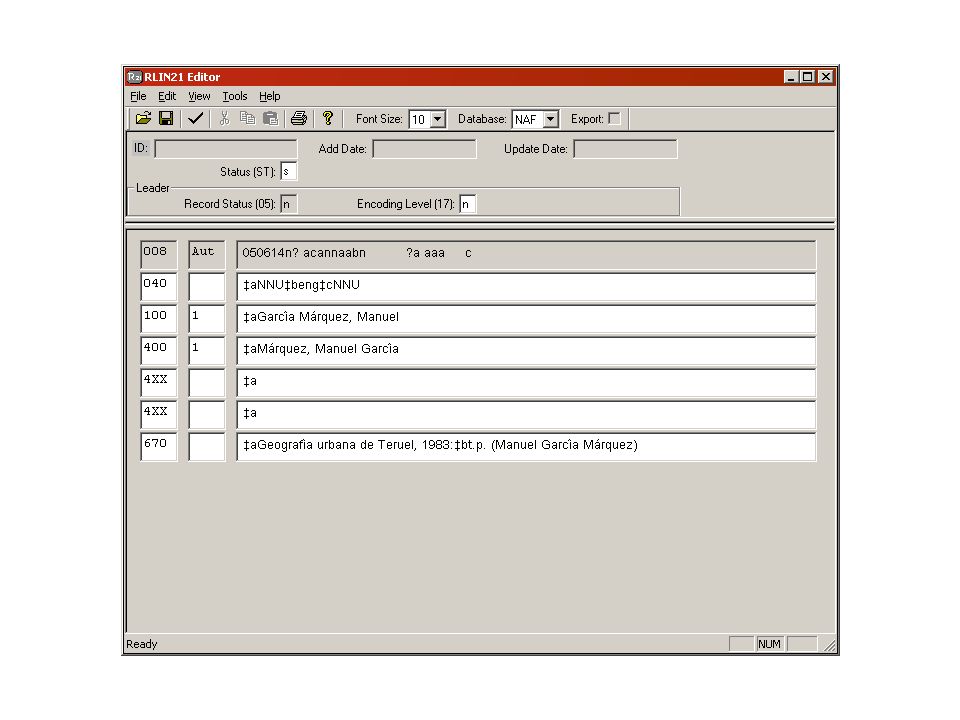Click the 008 field data row

pos(526,255)
